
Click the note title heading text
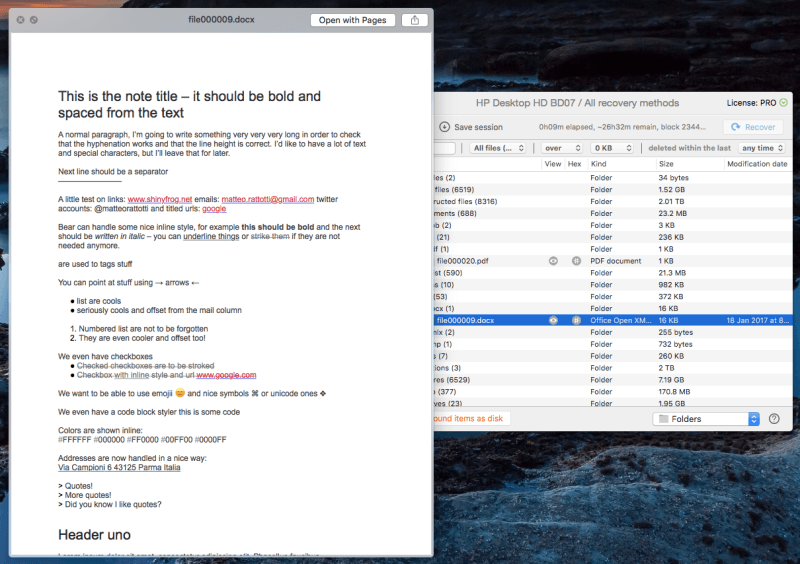pos(189,105)
